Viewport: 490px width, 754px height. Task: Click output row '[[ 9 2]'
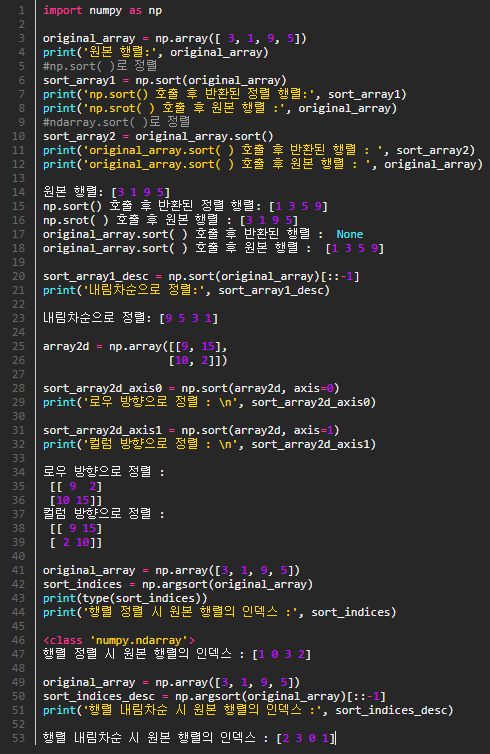pos(76,486)
